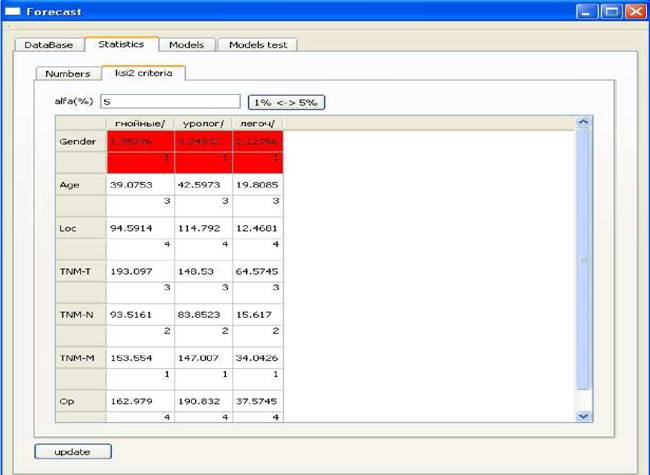Select the ksi2 criteria sub-tab
This screenshot has height=475, width=650.
[143, 73]
